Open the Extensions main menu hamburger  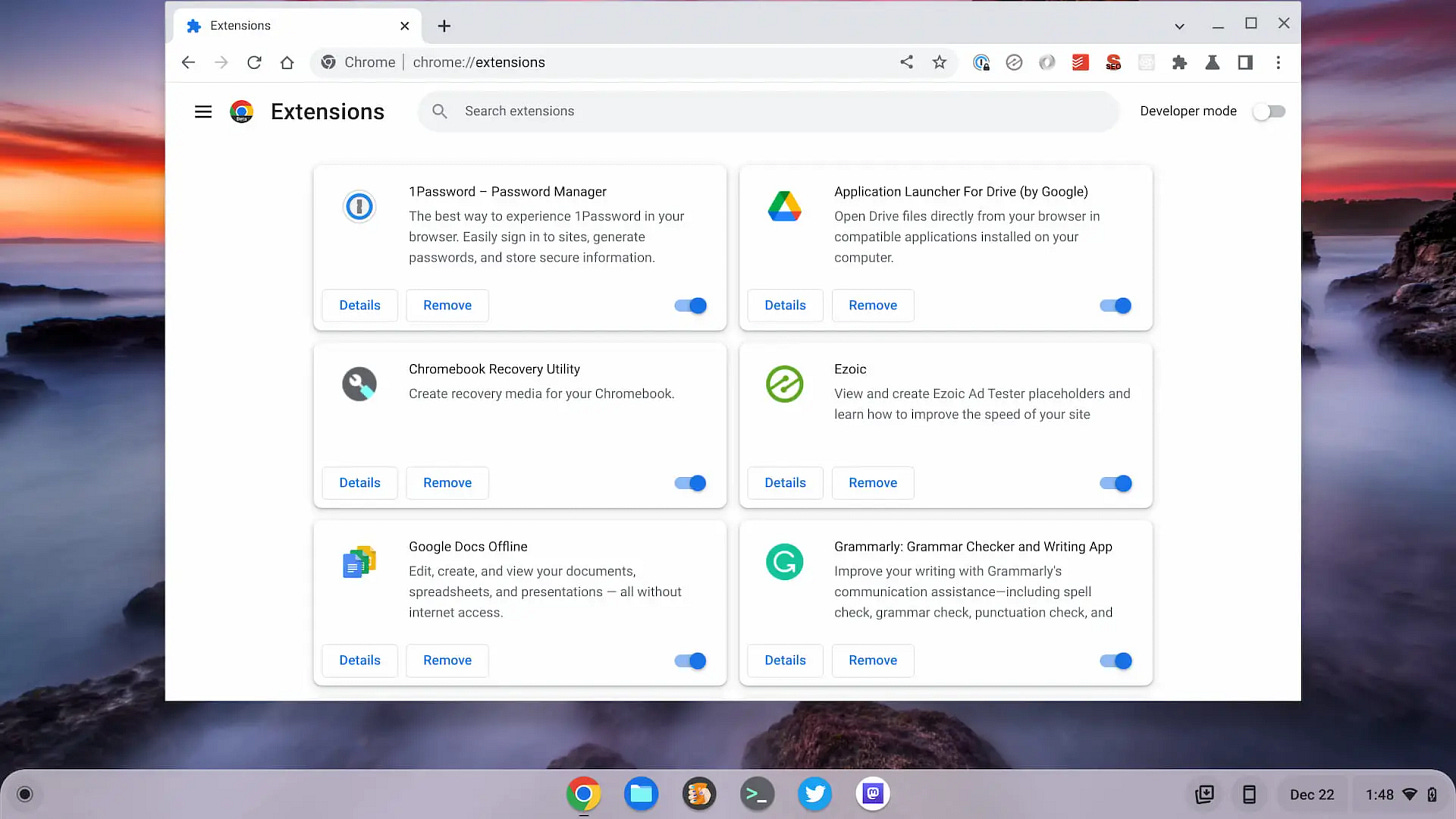click(x=203, y=111)
